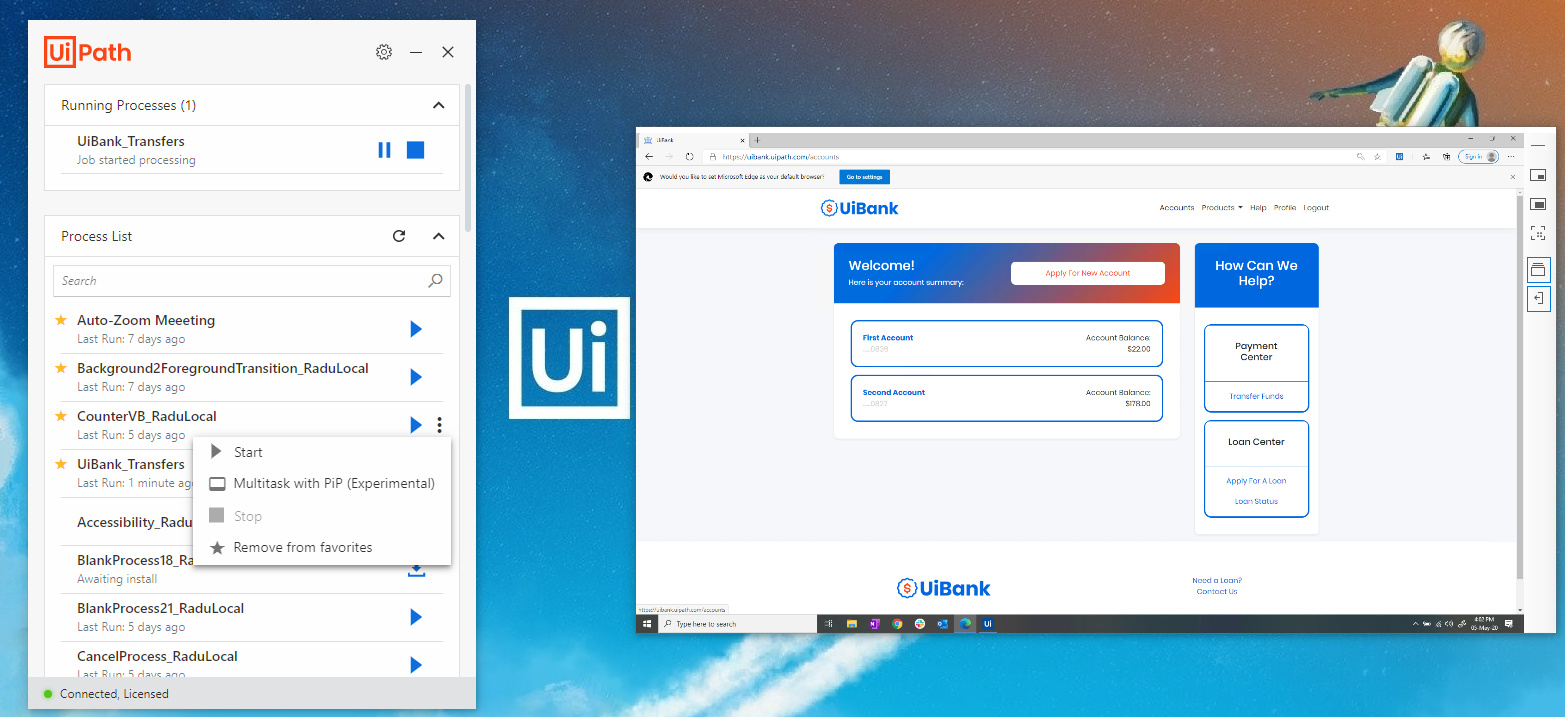Open UiPath Assistant settings gear
Image resolution: width=1565 pixels, height=717 pixels.
[x=384, y=52]
